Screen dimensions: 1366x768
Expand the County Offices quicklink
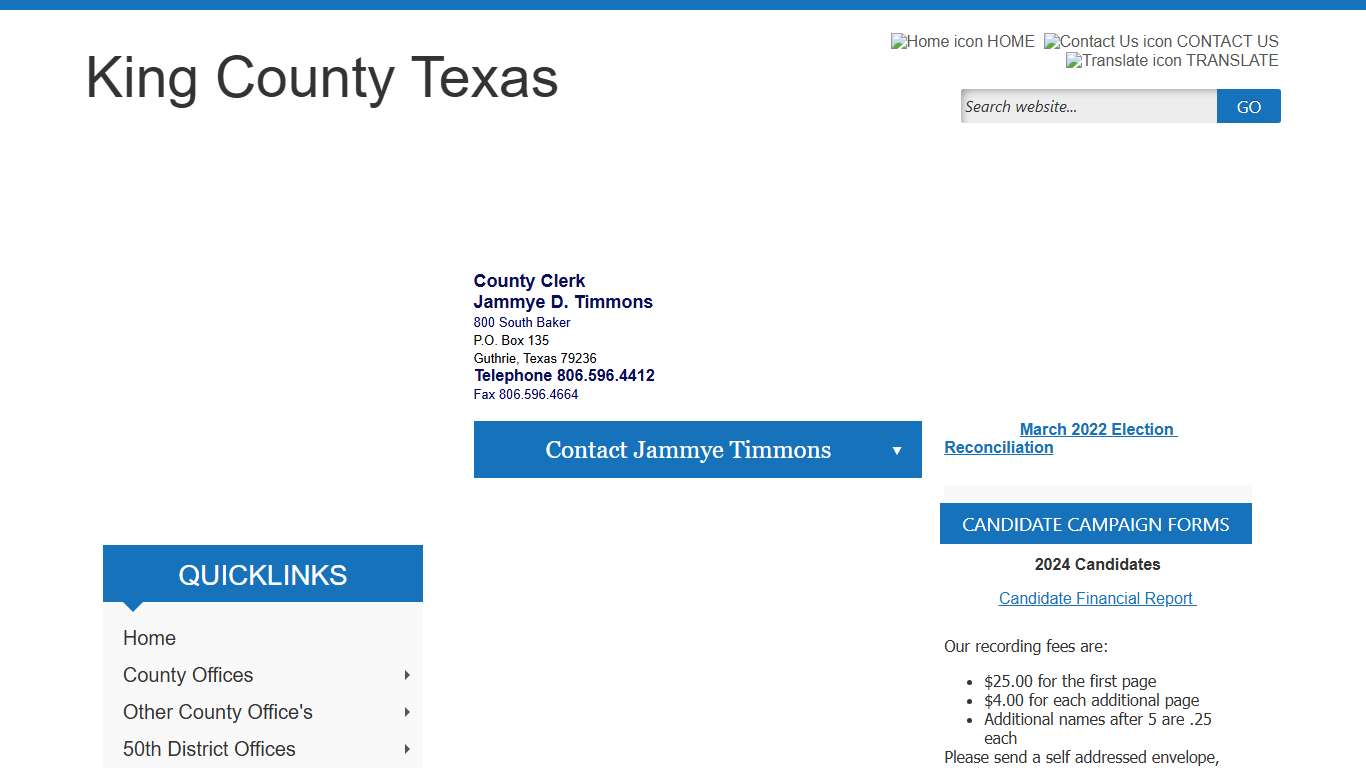(x=406, y=675)
